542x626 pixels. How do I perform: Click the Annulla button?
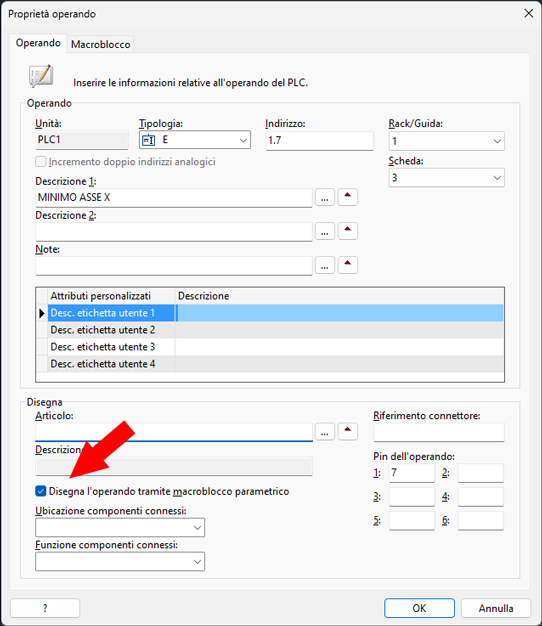tap(496, 608)
